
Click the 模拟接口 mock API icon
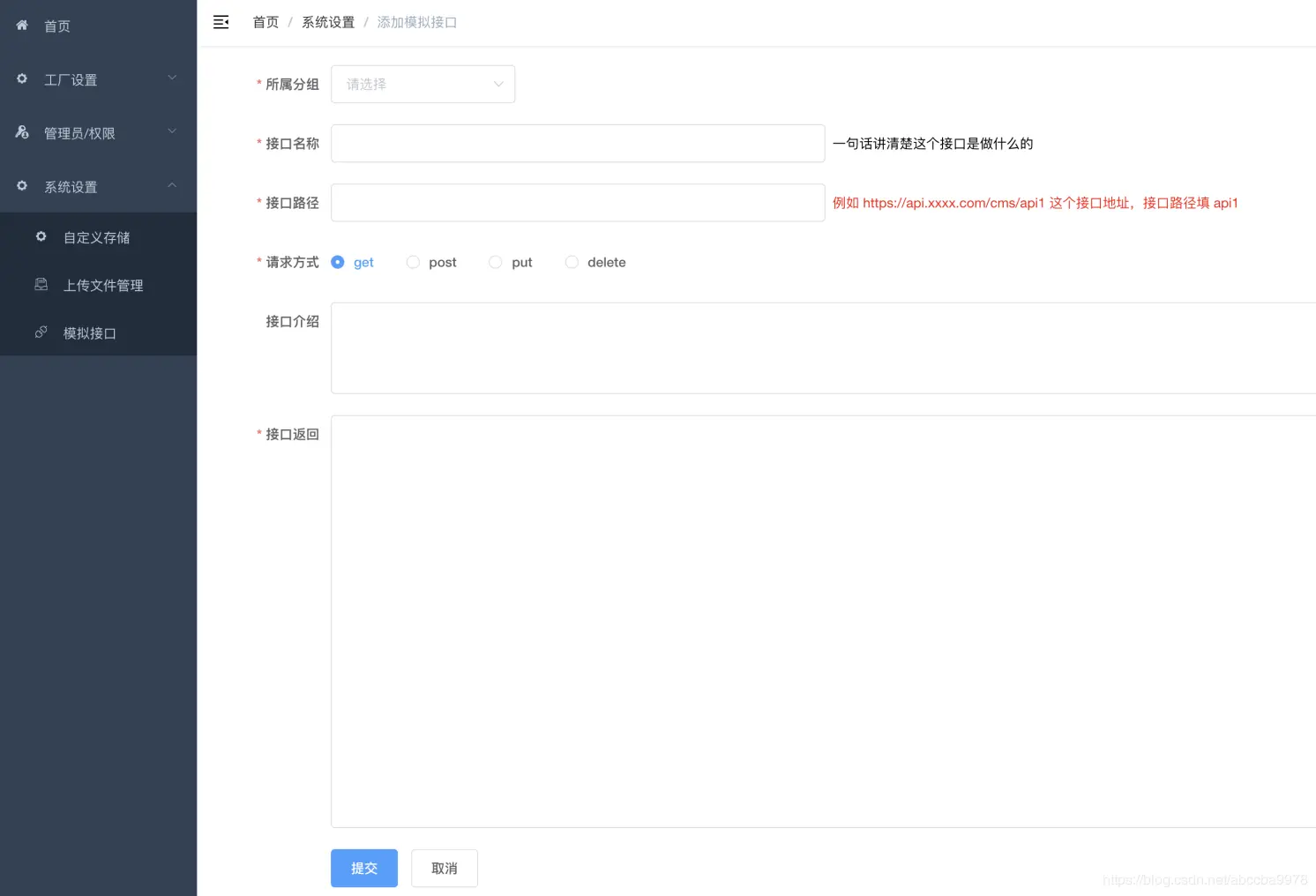point(41,332)
